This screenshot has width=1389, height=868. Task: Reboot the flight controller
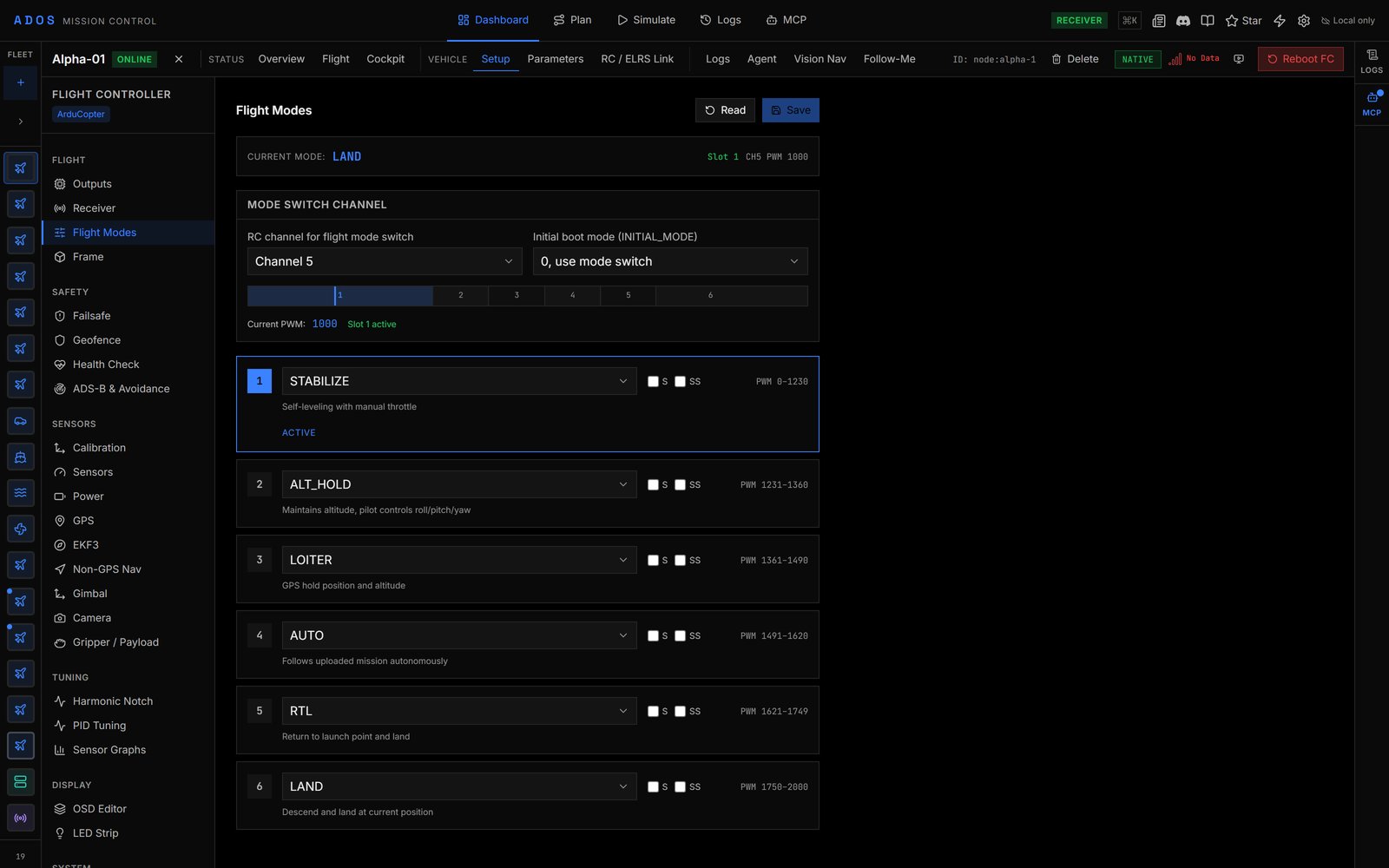click(x=1300, y=59)
